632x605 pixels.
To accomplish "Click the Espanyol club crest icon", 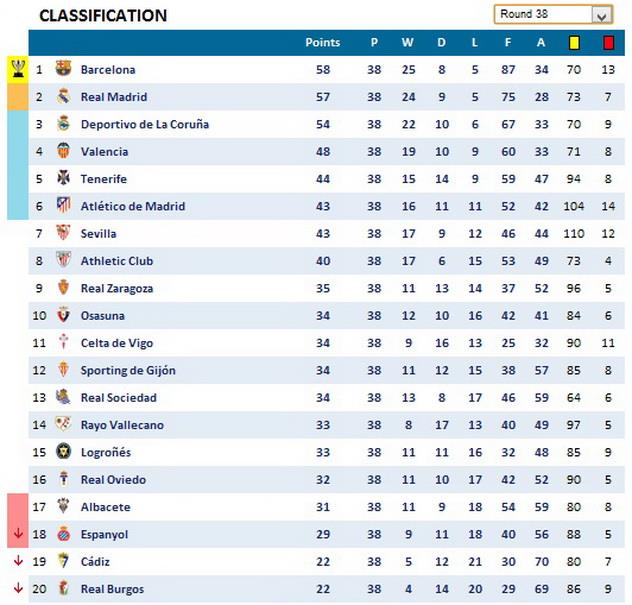I will [64, 534].
